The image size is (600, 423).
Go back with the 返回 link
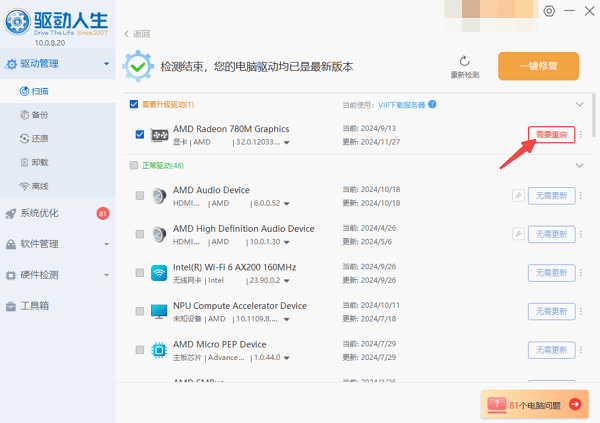coord(137,34)
